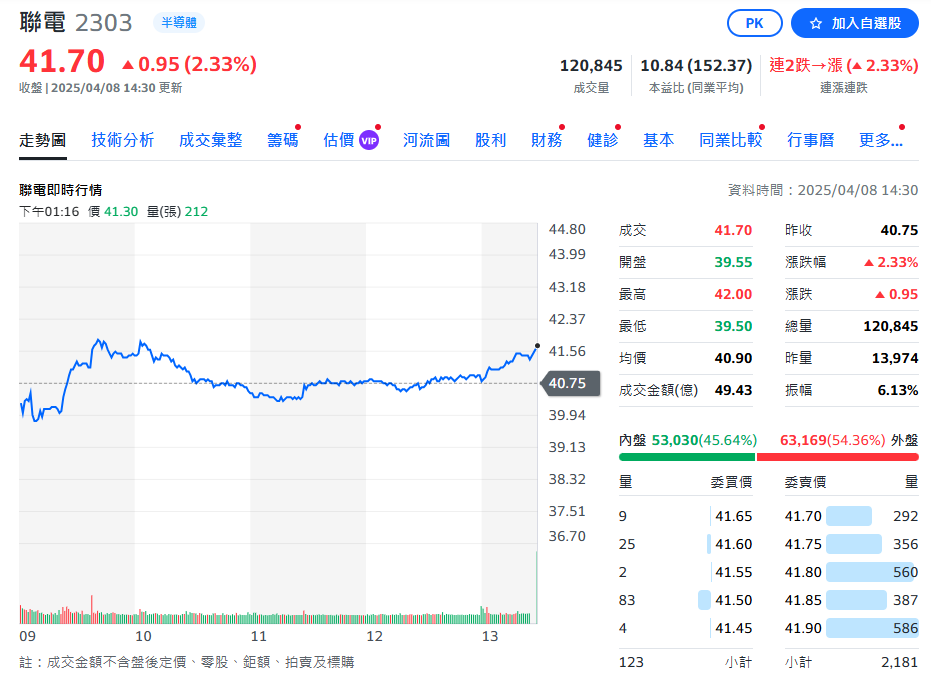Go to the 同業比較 tab
Viewport: 931px width, 679px height.
coord(730,140)
